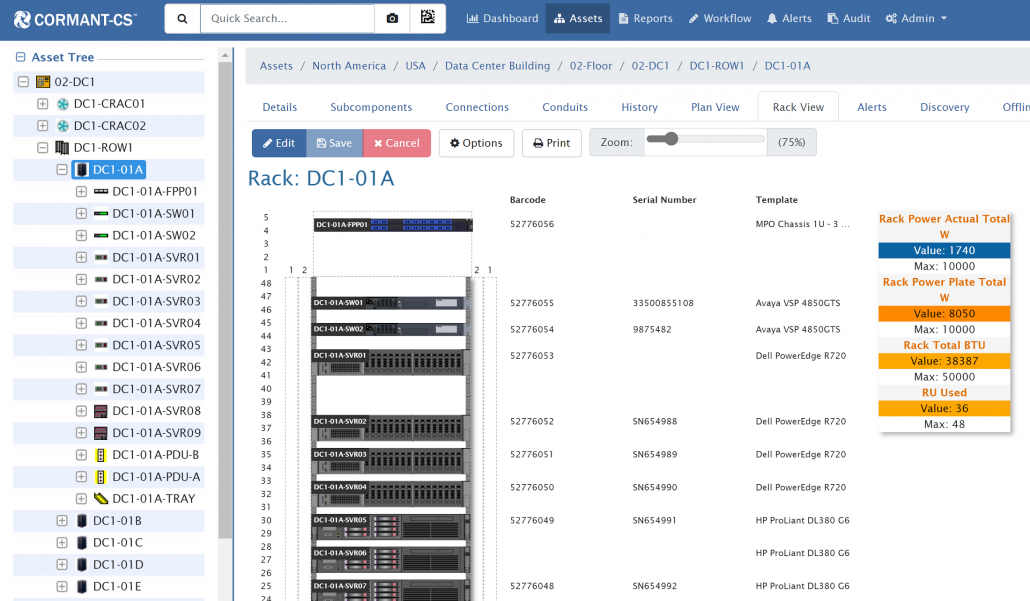Click the DC1-CRAC01 cooling unit icon
1030x601 pixels.
coord(62,104)
